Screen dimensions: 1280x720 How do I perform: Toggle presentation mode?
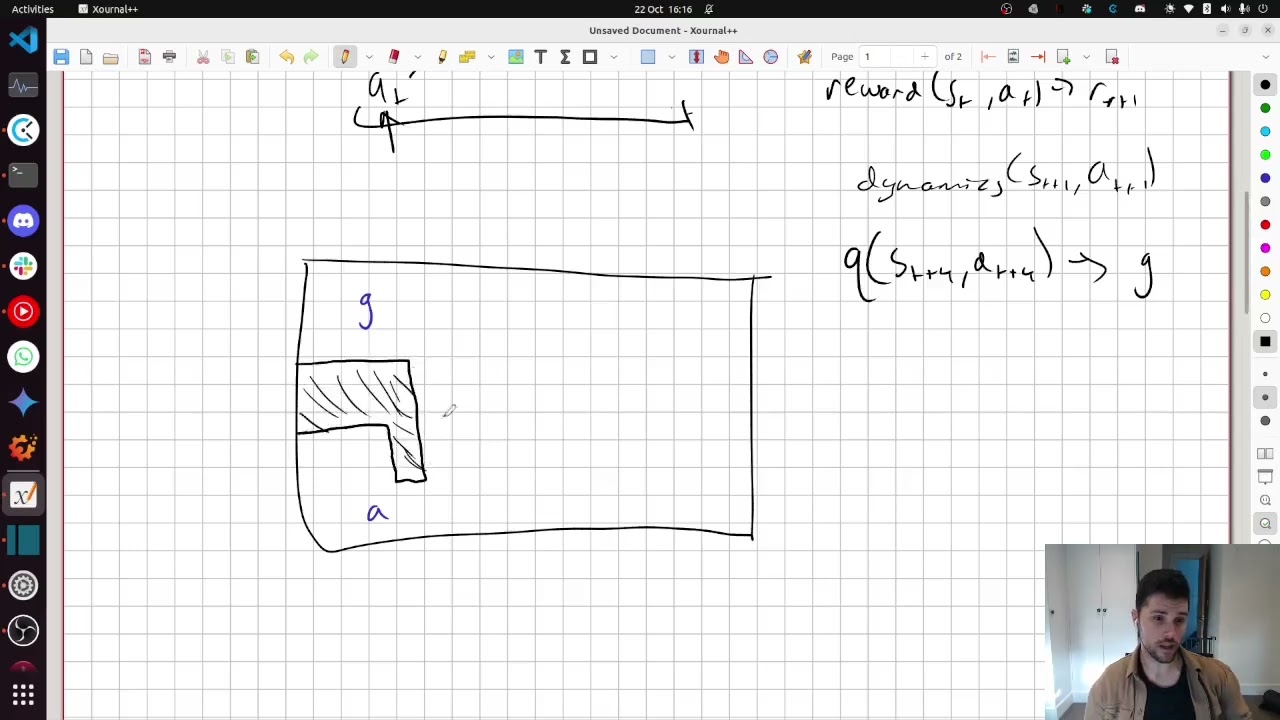(1265, 477)
